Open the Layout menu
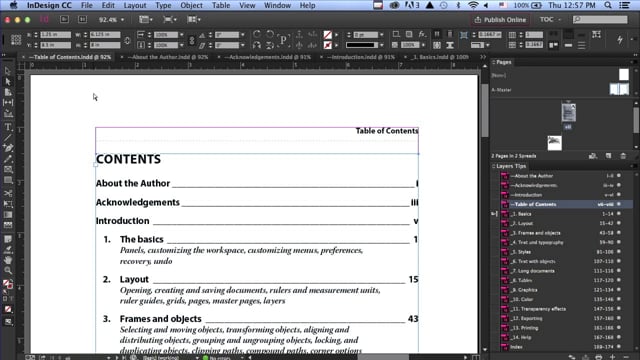The height and width of the screenshot is (360, 640). click(x=135, y=5)
